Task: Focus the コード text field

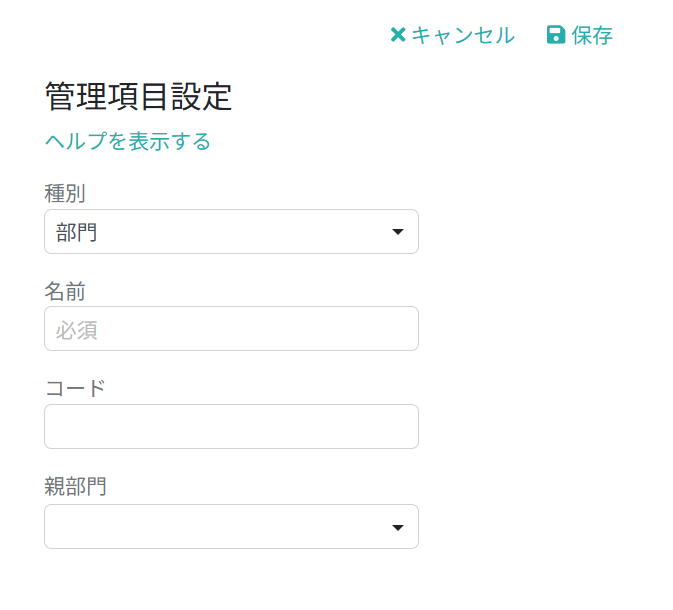Action: pyautogui.click(x=231, y=427)
